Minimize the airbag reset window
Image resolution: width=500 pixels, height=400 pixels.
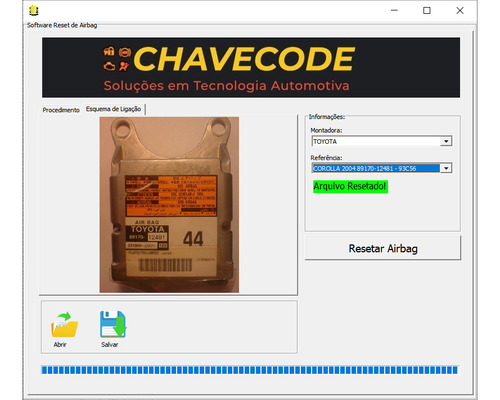coord(394,11)
